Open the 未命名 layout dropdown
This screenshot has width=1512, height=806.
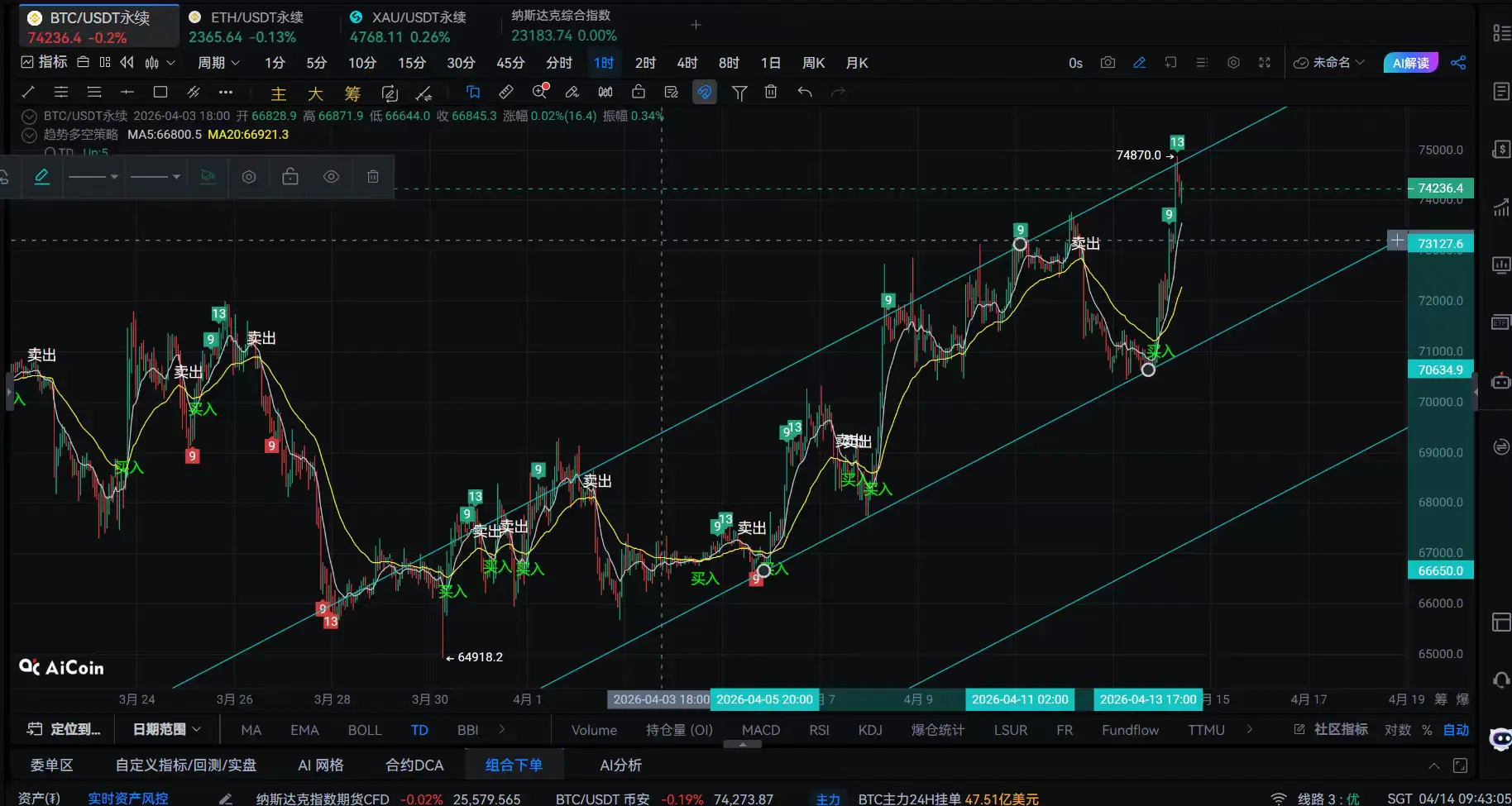[x=1329, y=63]
